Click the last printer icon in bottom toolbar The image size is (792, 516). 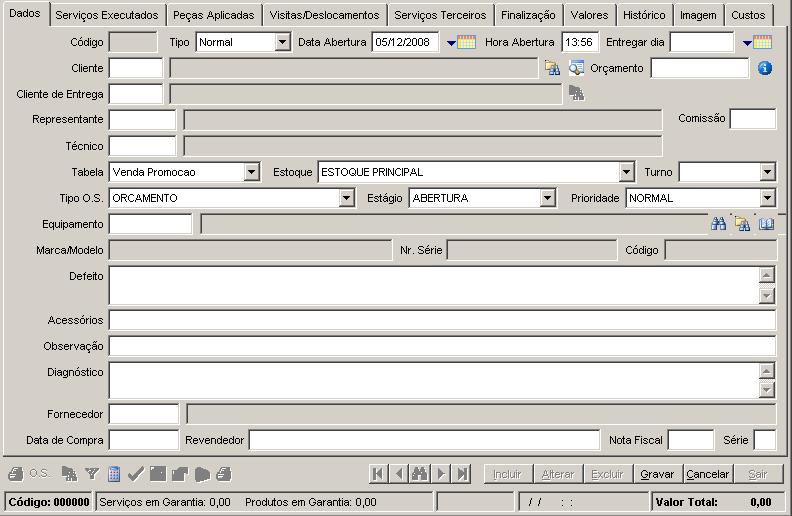tap(223, 474)
